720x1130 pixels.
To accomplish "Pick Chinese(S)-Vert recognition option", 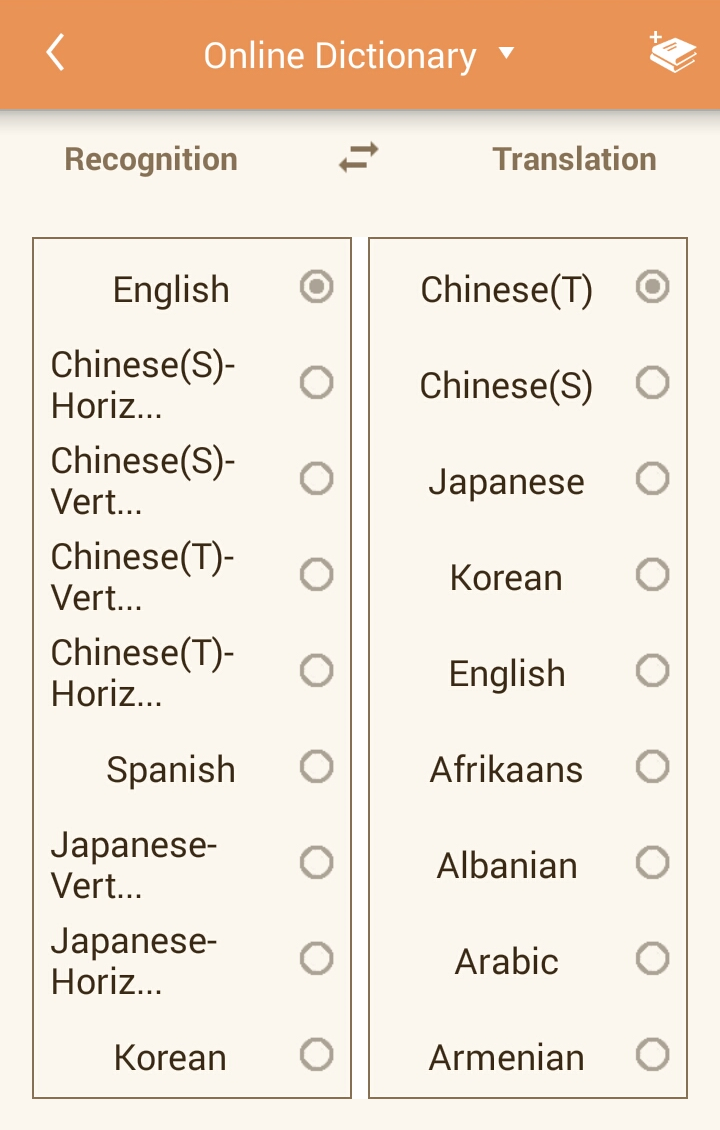I will coord(316,479).
